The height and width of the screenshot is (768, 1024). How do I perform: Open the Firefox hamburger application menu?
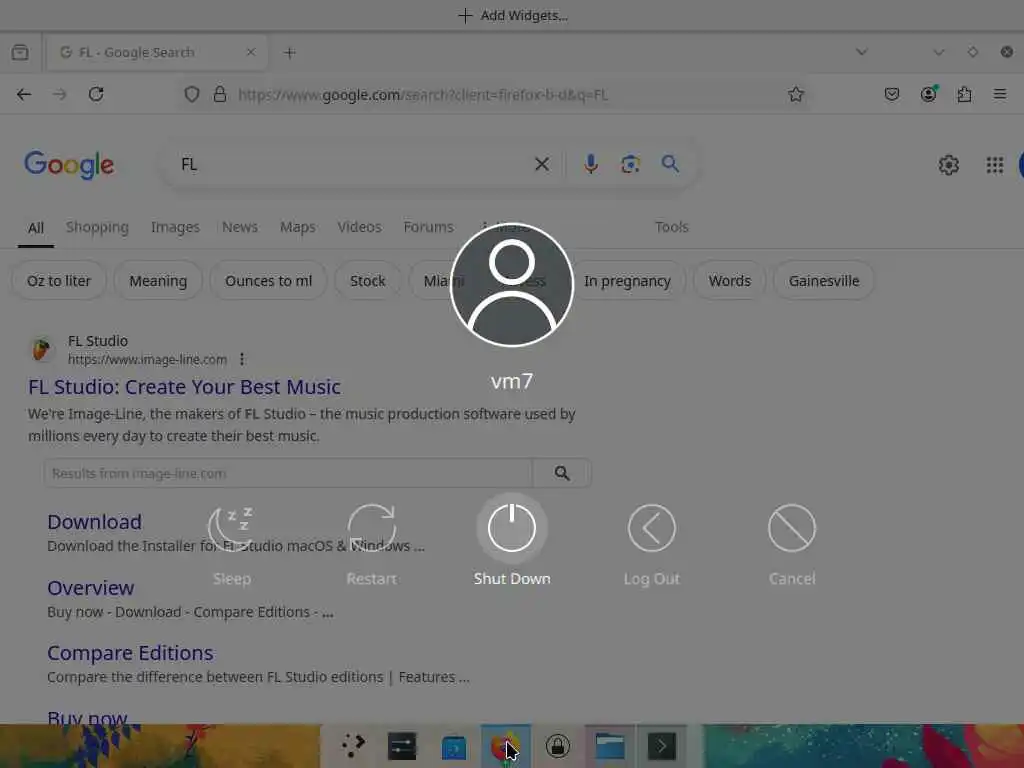click(1000, 95)
